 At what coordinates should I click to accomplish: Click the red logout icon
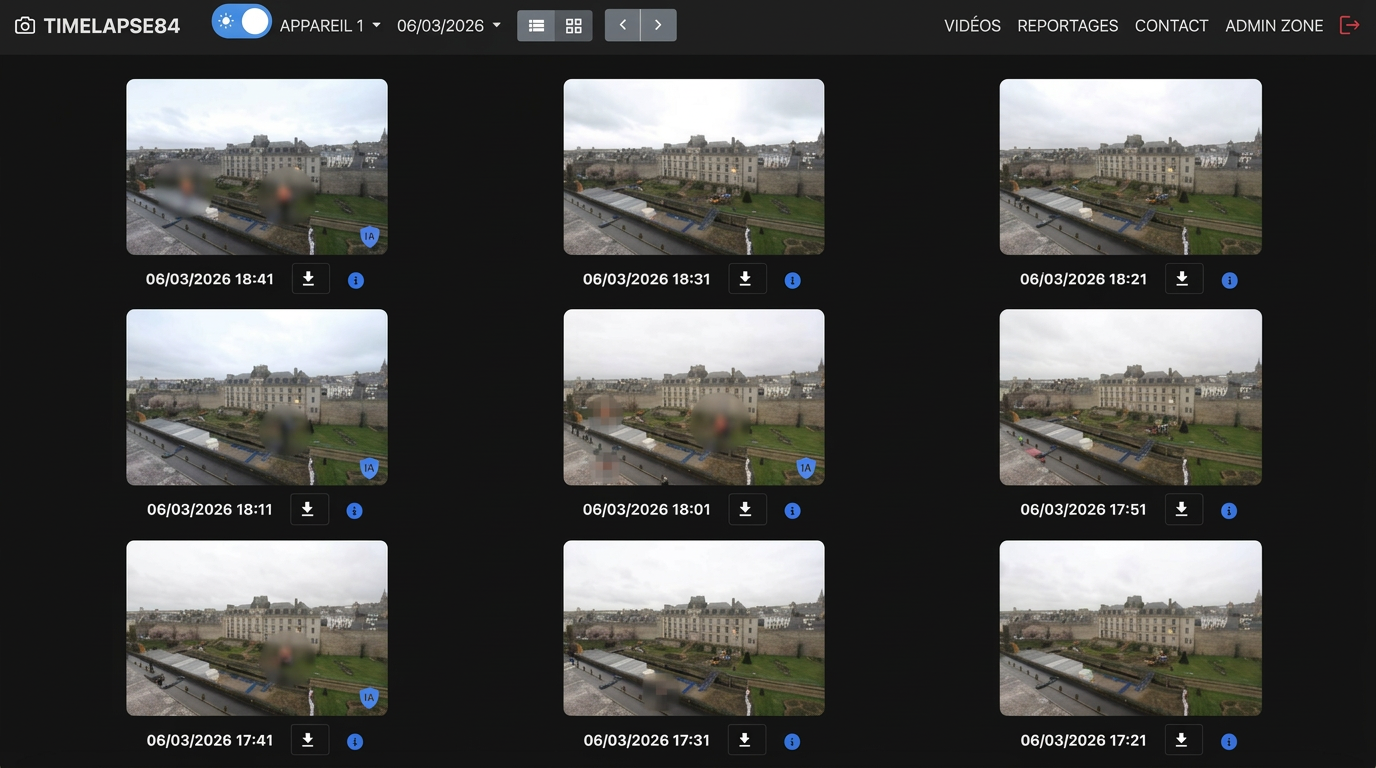1349,26
